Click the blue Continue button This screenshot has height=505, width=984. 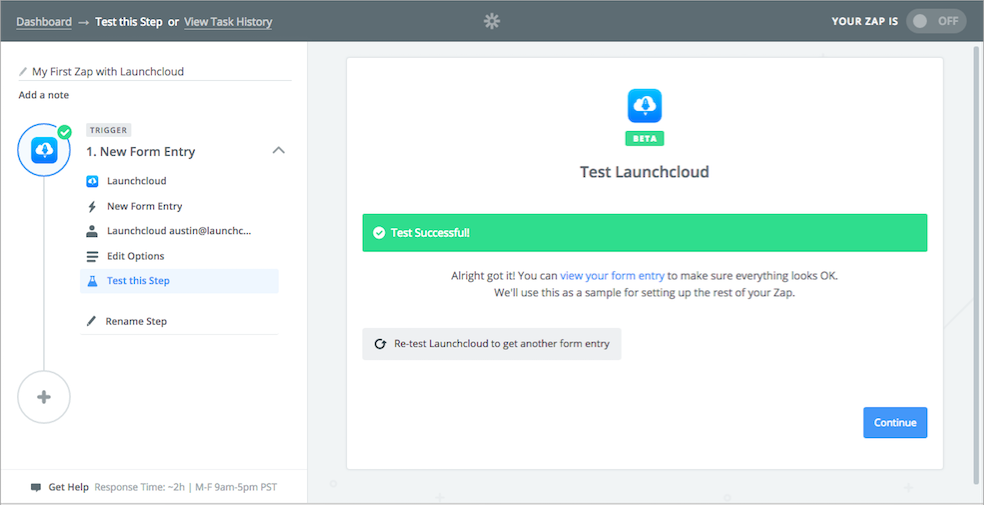[895, 423]
